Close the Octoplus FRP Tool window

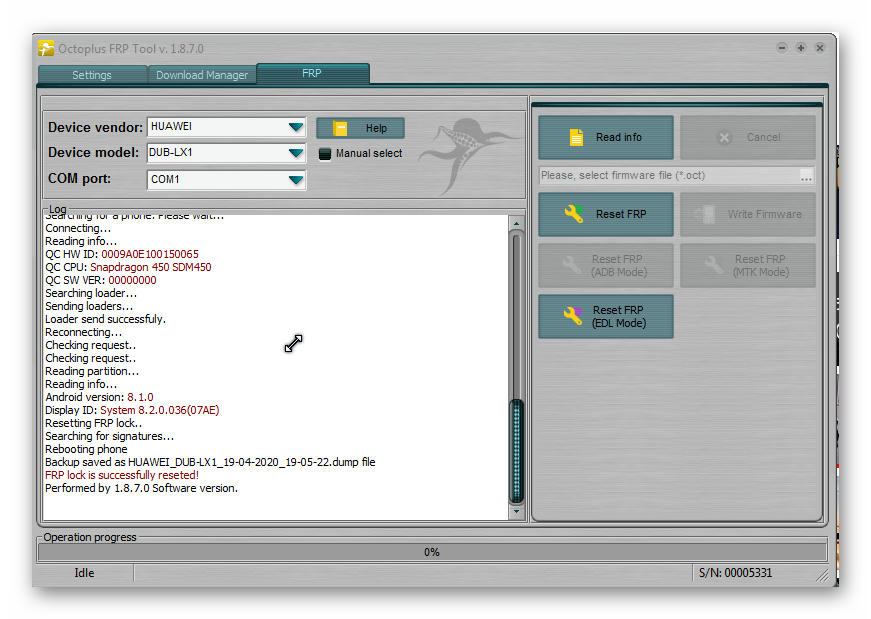[x=819, y=48]
